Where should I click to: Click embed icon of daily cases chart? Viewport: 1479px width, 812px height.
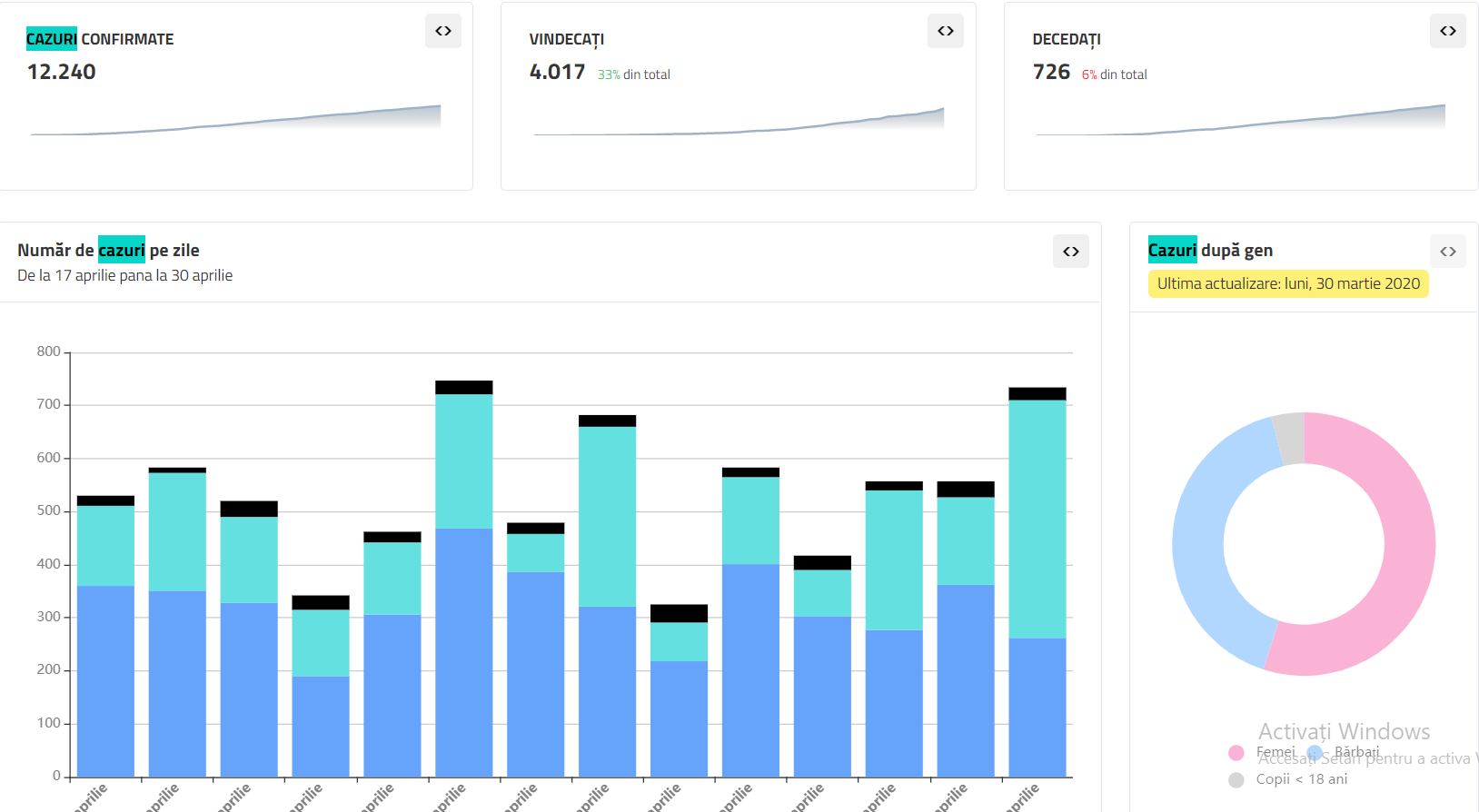pos(1071,252)
